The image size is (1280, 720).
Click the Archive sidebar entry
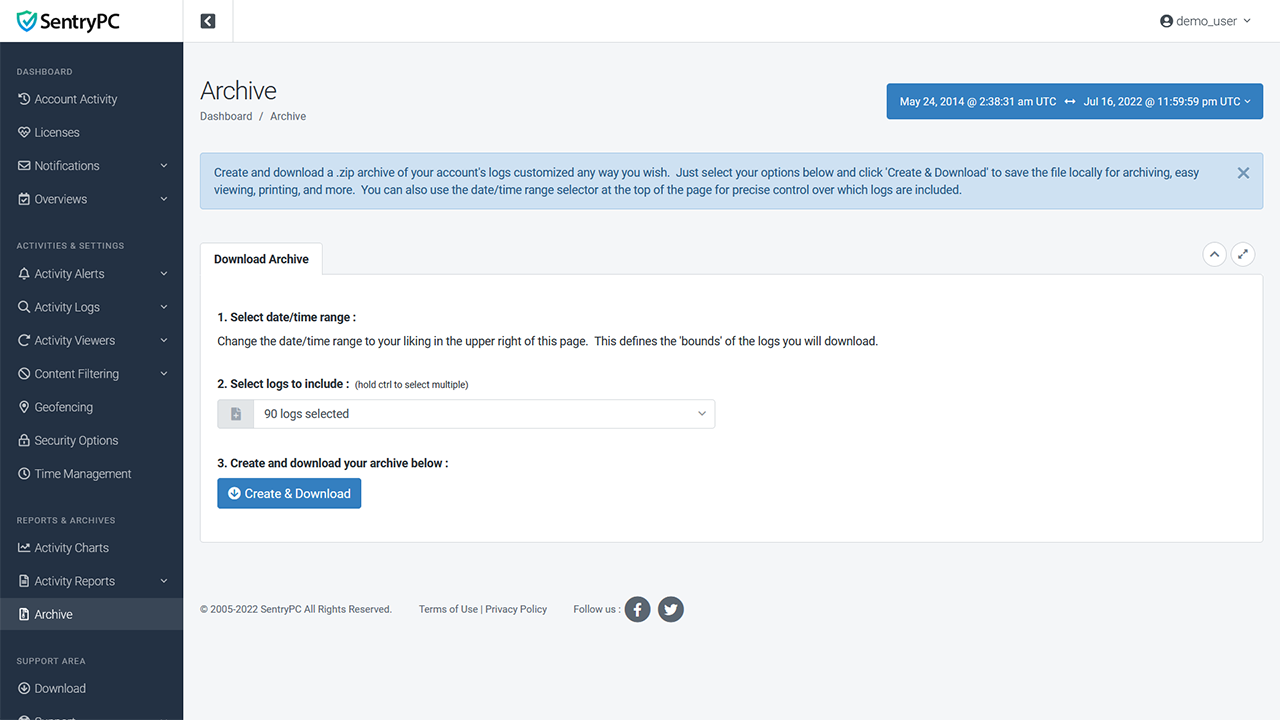91,614
